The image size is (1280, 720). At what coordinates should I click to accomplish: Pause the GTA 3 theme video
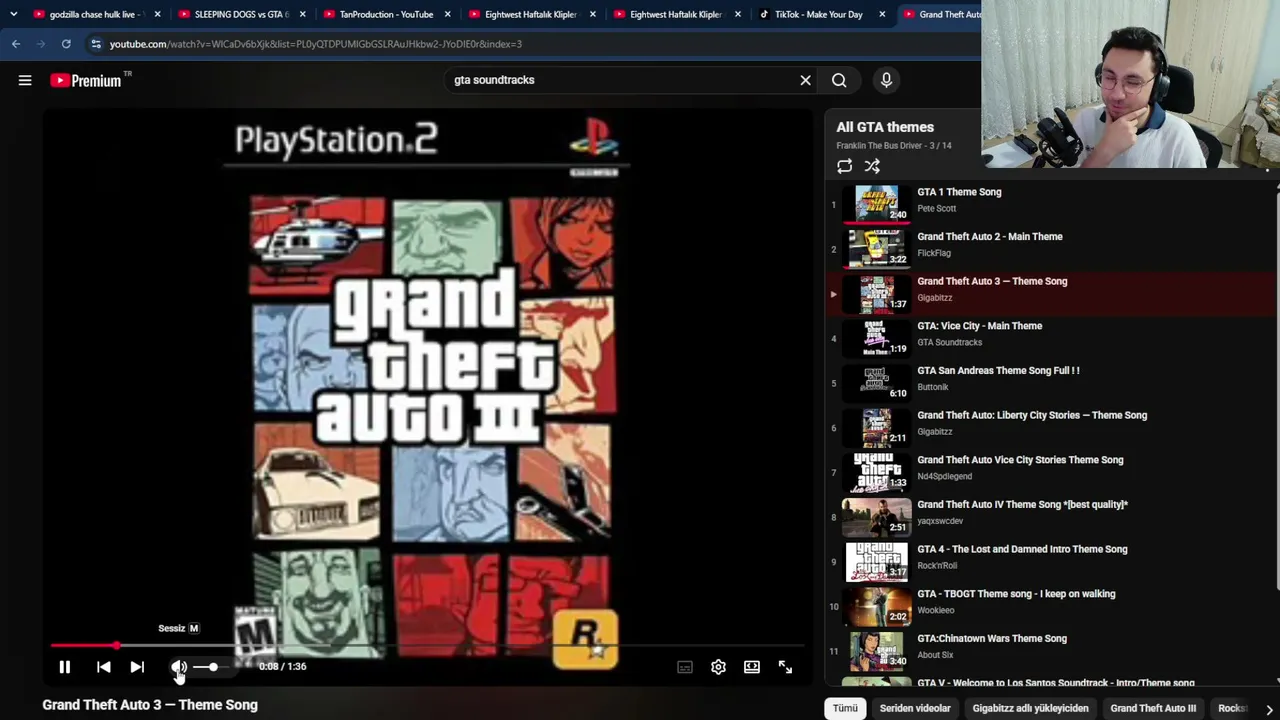pos(64,667)
